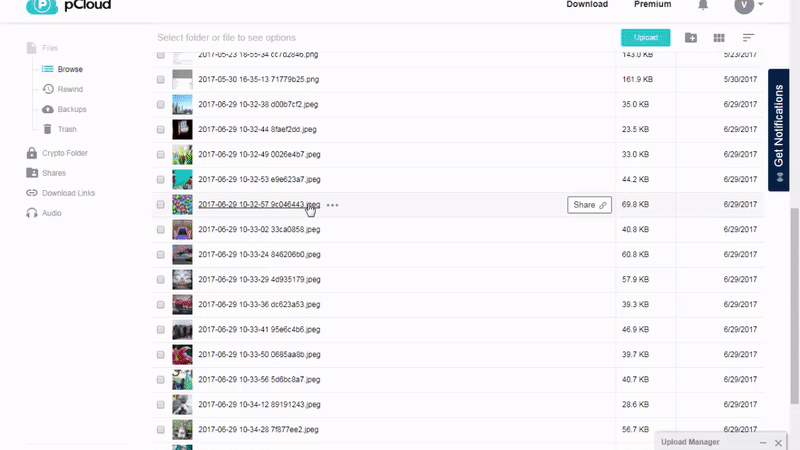Click the 5/30/2017 date cell
The height and width of the screenshot is (450, 800).
pos(740,79)
